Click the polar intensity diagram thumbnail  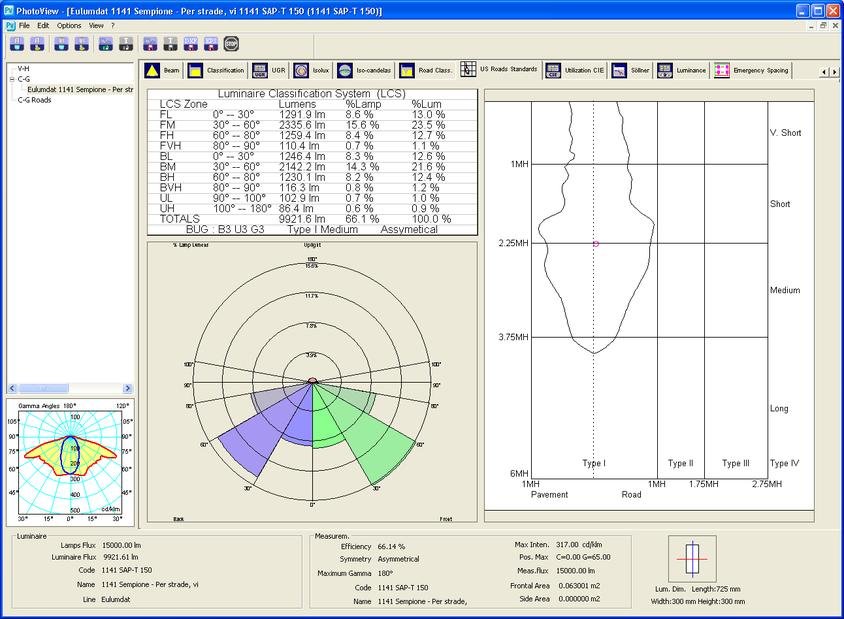[70, 462]
